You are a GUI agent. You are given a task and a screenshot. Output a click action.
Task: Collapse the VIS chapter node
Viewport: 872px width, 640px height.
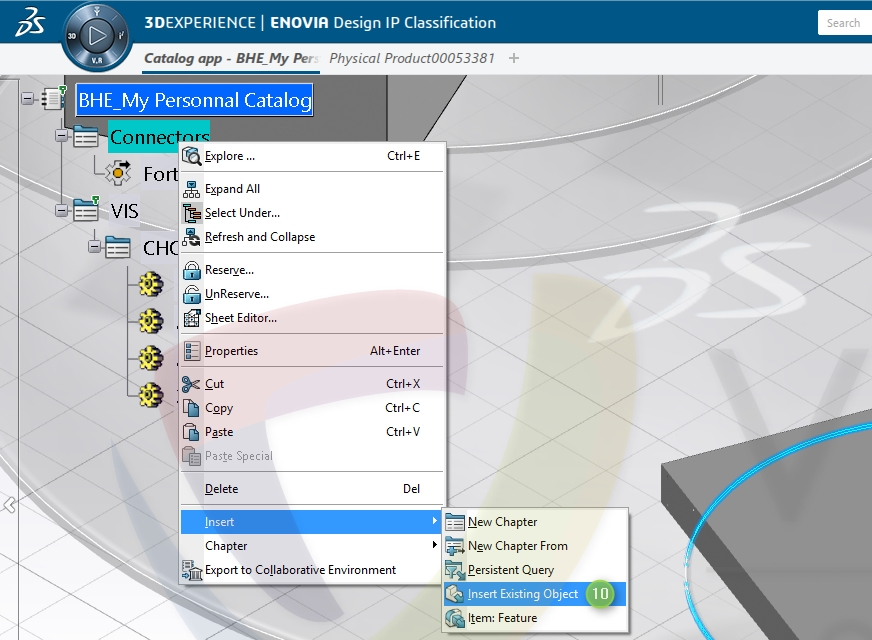tap(62, 210)
